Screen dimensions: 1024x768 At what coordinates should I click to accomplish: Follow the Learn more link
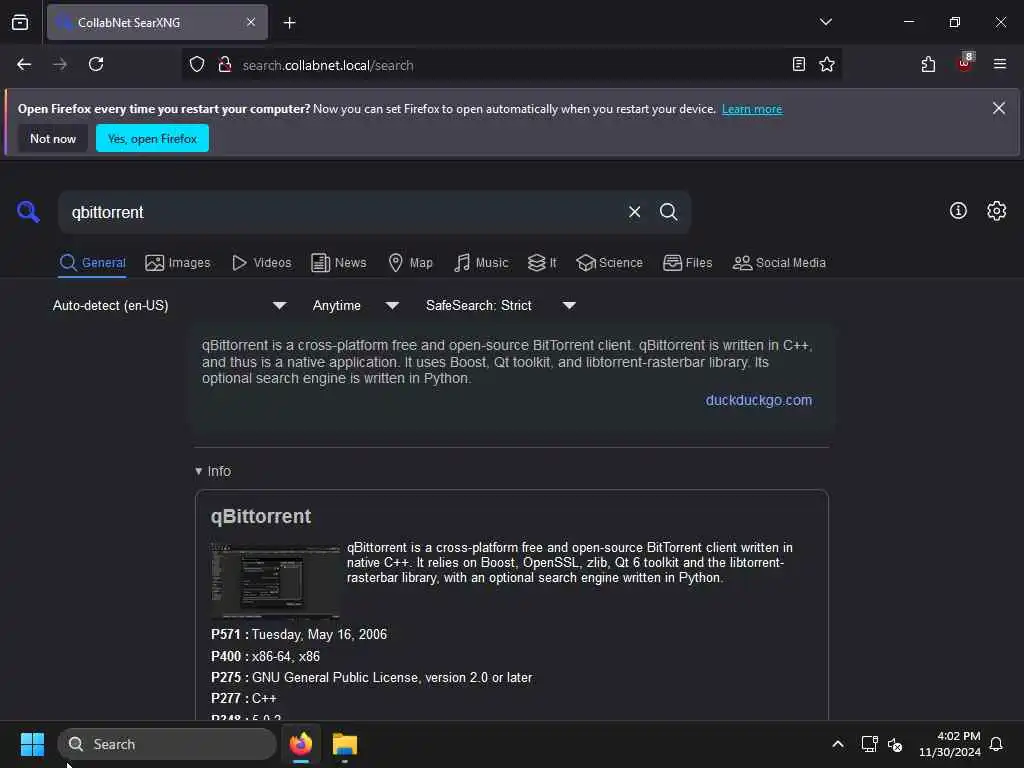752,109
